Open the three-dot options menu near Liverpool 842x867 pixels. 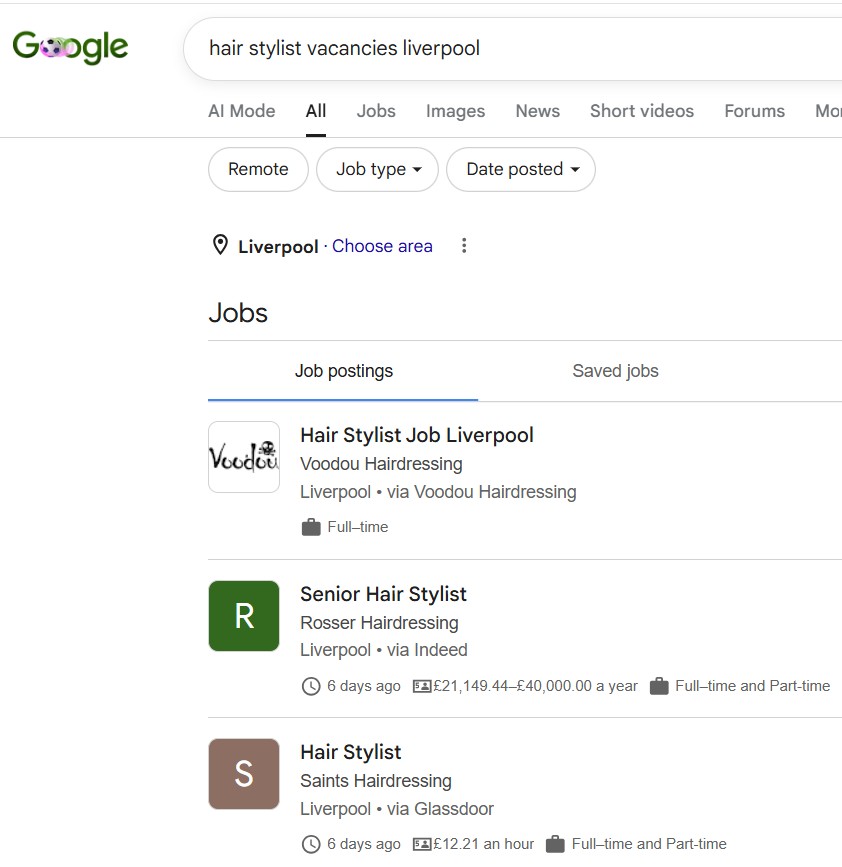464,246
